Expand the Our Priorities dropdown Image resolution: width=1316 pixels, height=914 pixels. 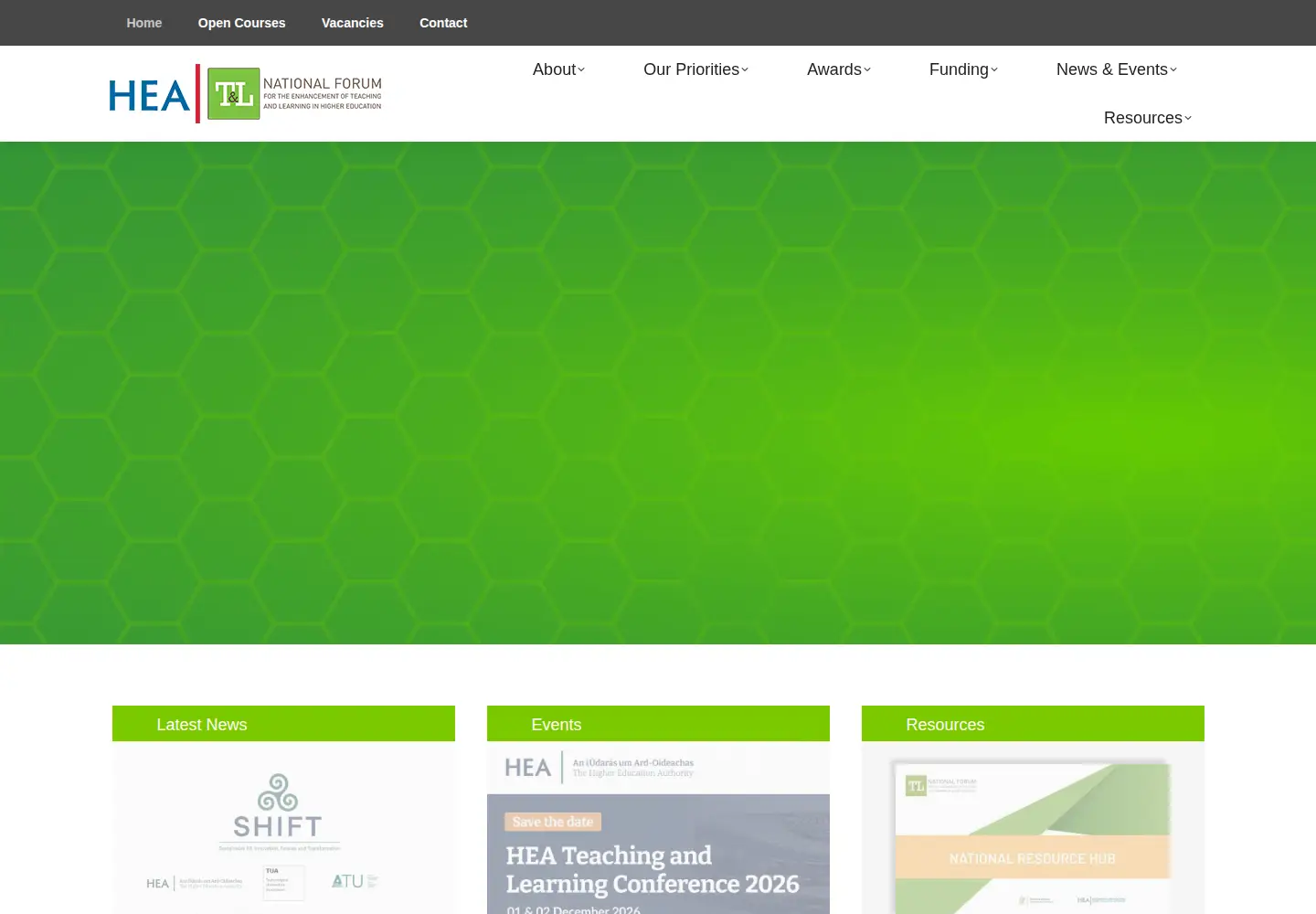pyautogui.click(x=695, y=69)
